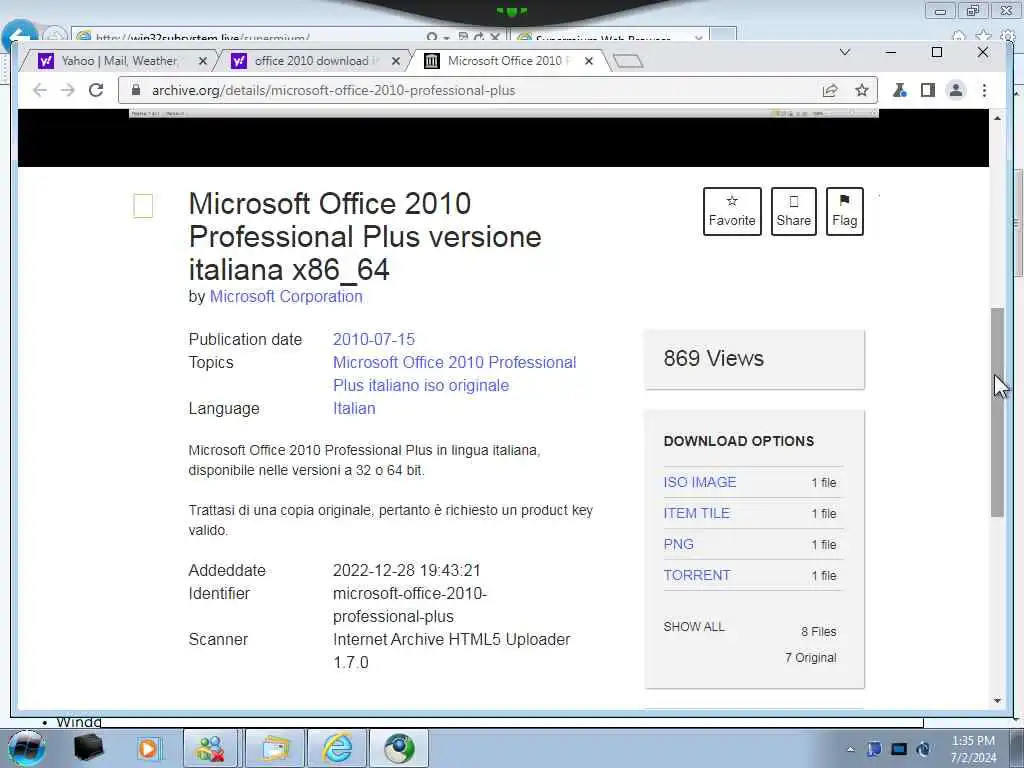
Task: Open the file explorer folder taskbar icon
Action: pyautogui.click(x=275, y=748)
